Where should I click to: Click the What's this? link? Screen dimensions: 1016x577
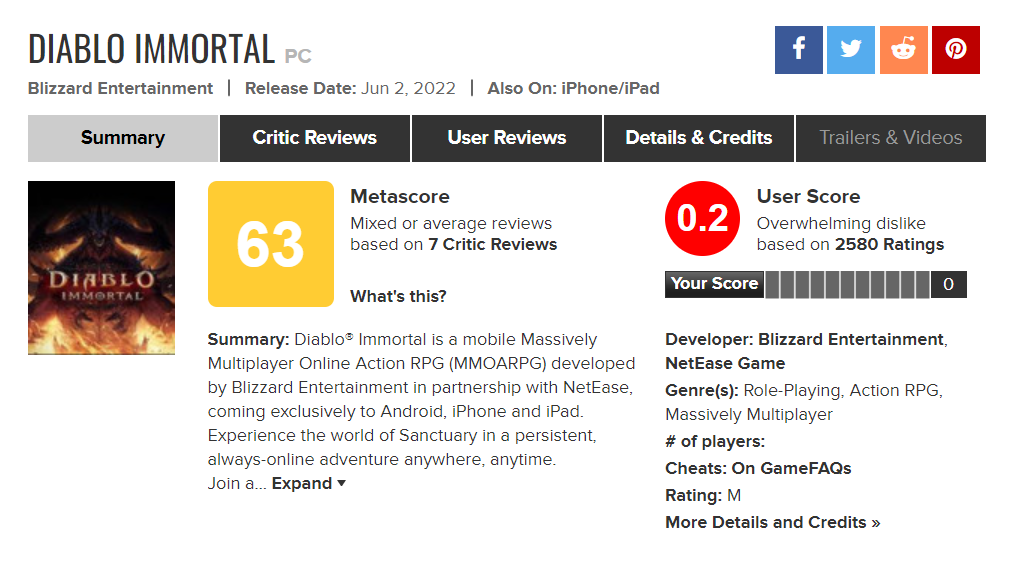click(398, 296)
